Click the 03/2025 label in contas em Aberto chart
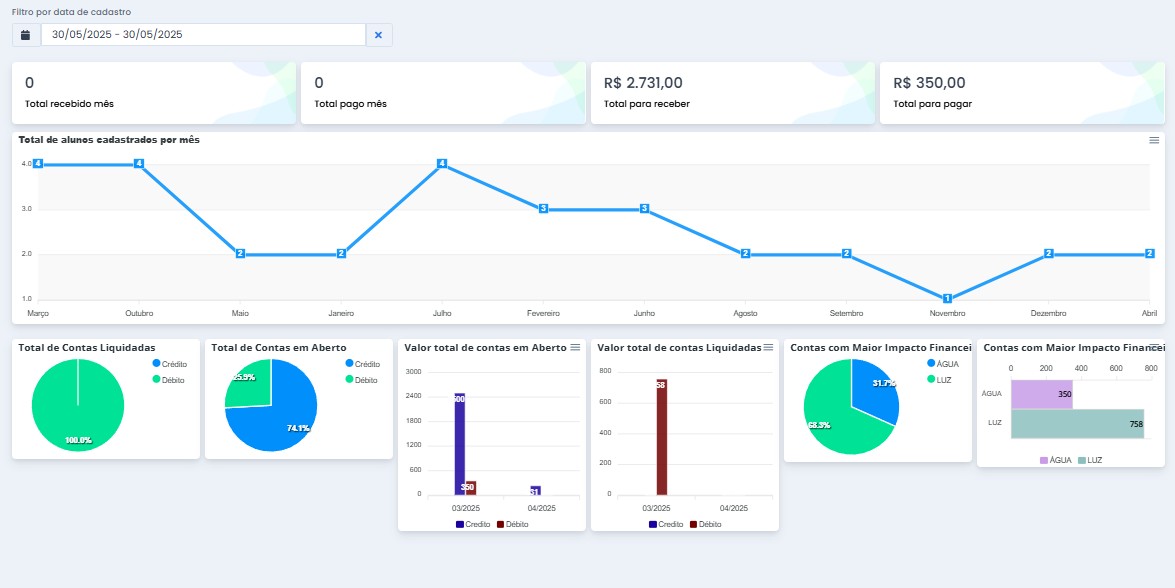1175x588 pixels. point(465,508)
